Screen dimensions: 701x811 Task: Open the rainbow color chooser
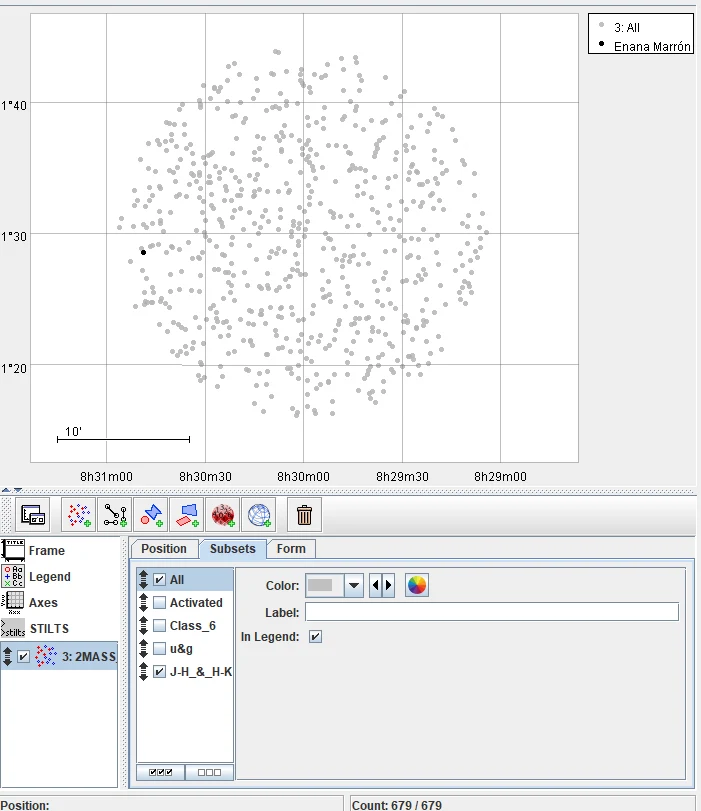(417, 585)
